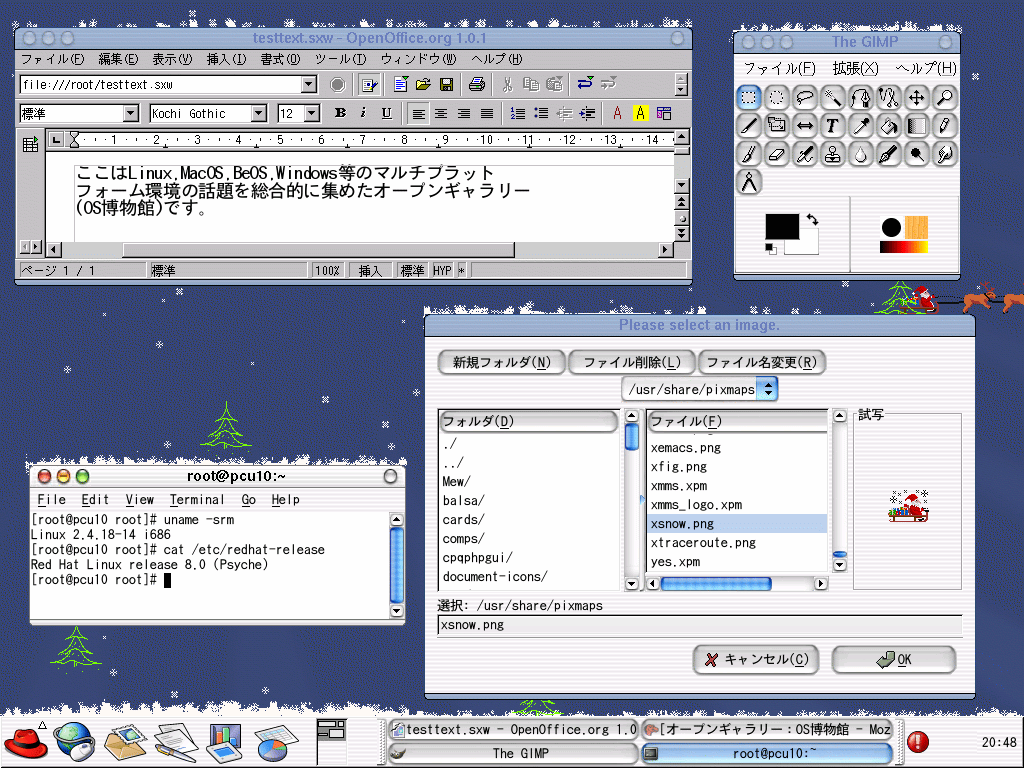Set right text alignment in OpenOffice
Viewport: 1024px width, 768px height.
click(464, 114)
